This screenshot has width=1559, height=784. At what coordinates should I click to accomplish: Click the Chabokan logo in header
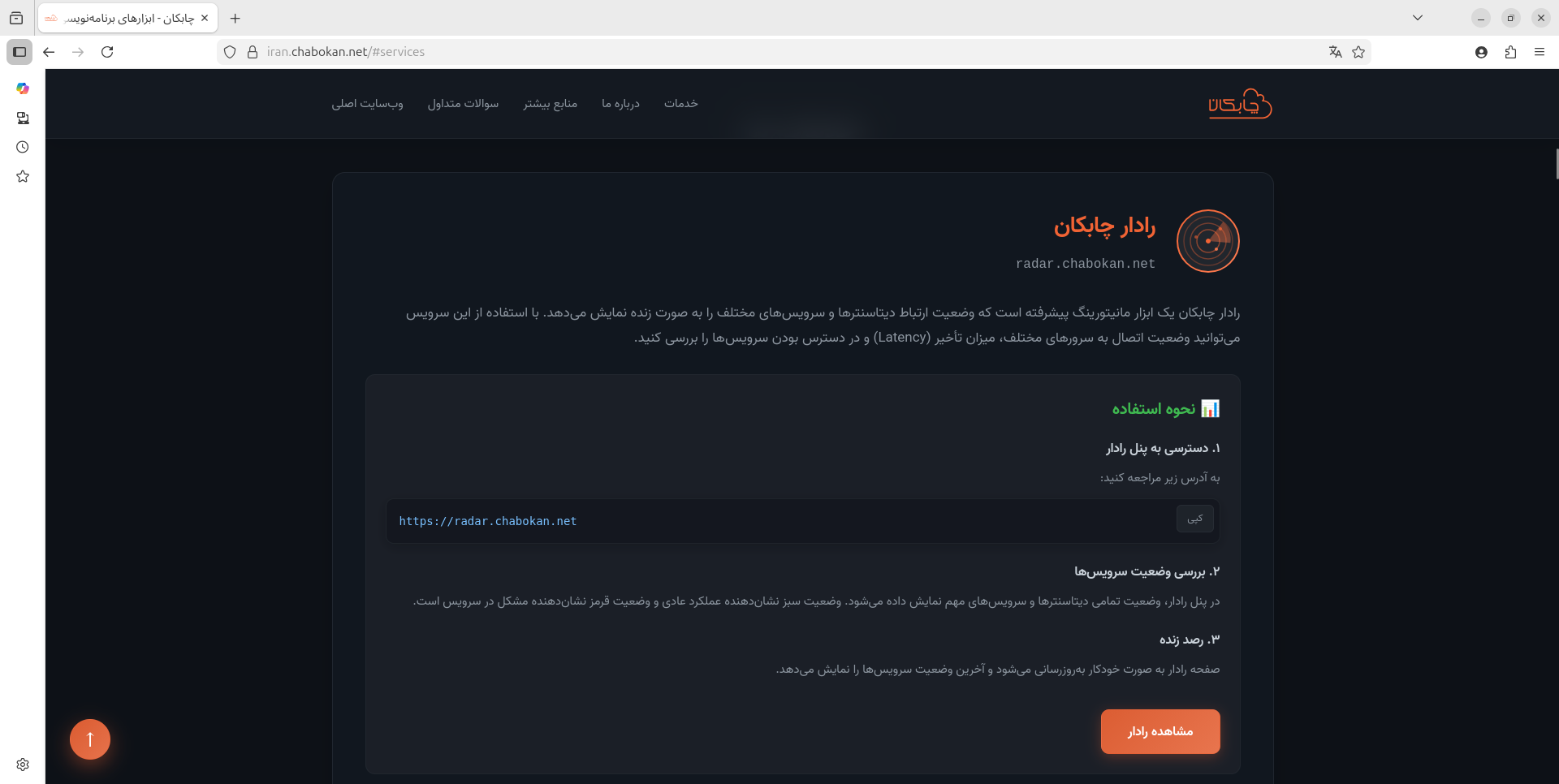coord(1239,104)
